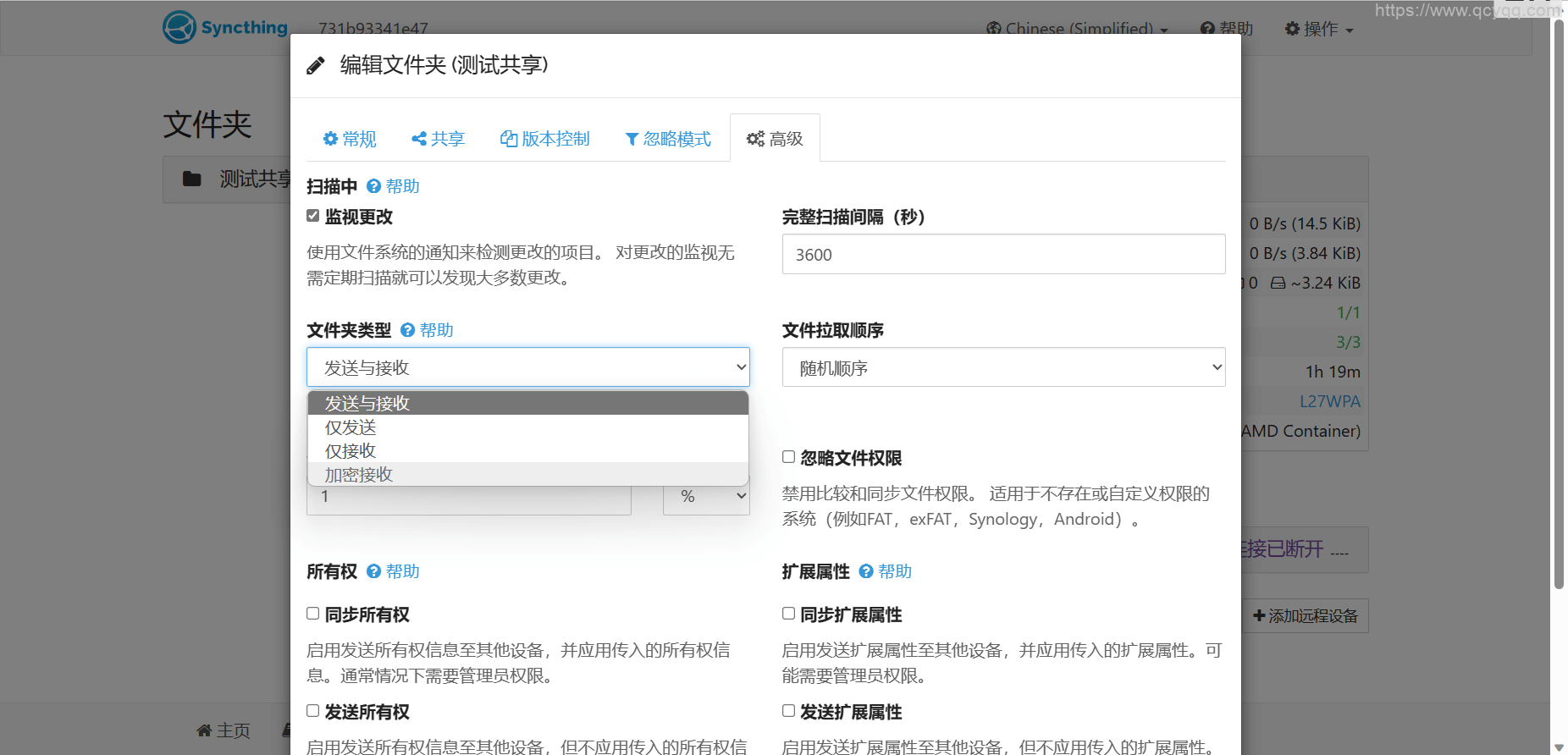Open the L27WPA device link

1329,401
